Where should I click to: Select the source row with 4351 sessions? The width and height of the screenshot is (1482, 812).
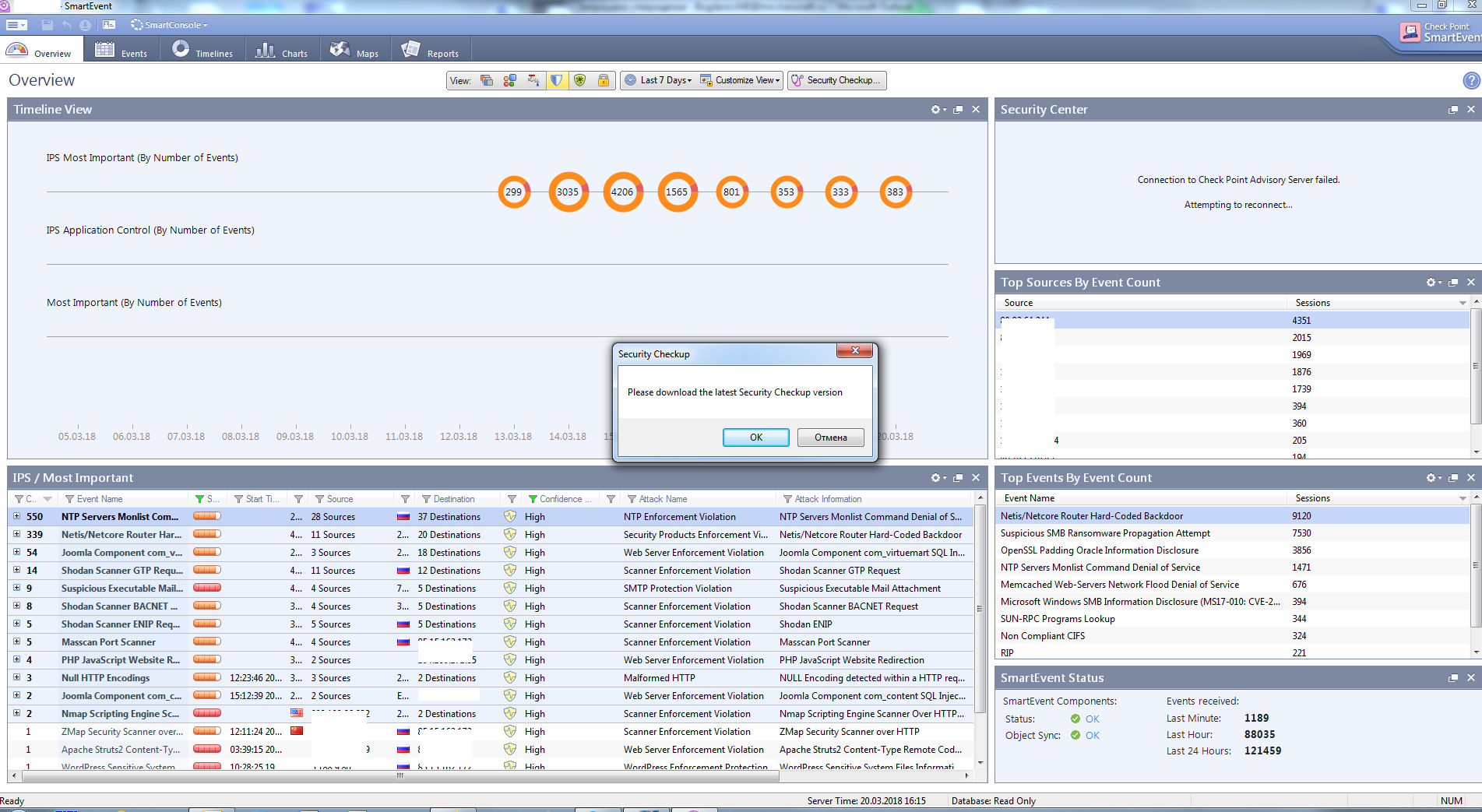[x=1232, y=321]
